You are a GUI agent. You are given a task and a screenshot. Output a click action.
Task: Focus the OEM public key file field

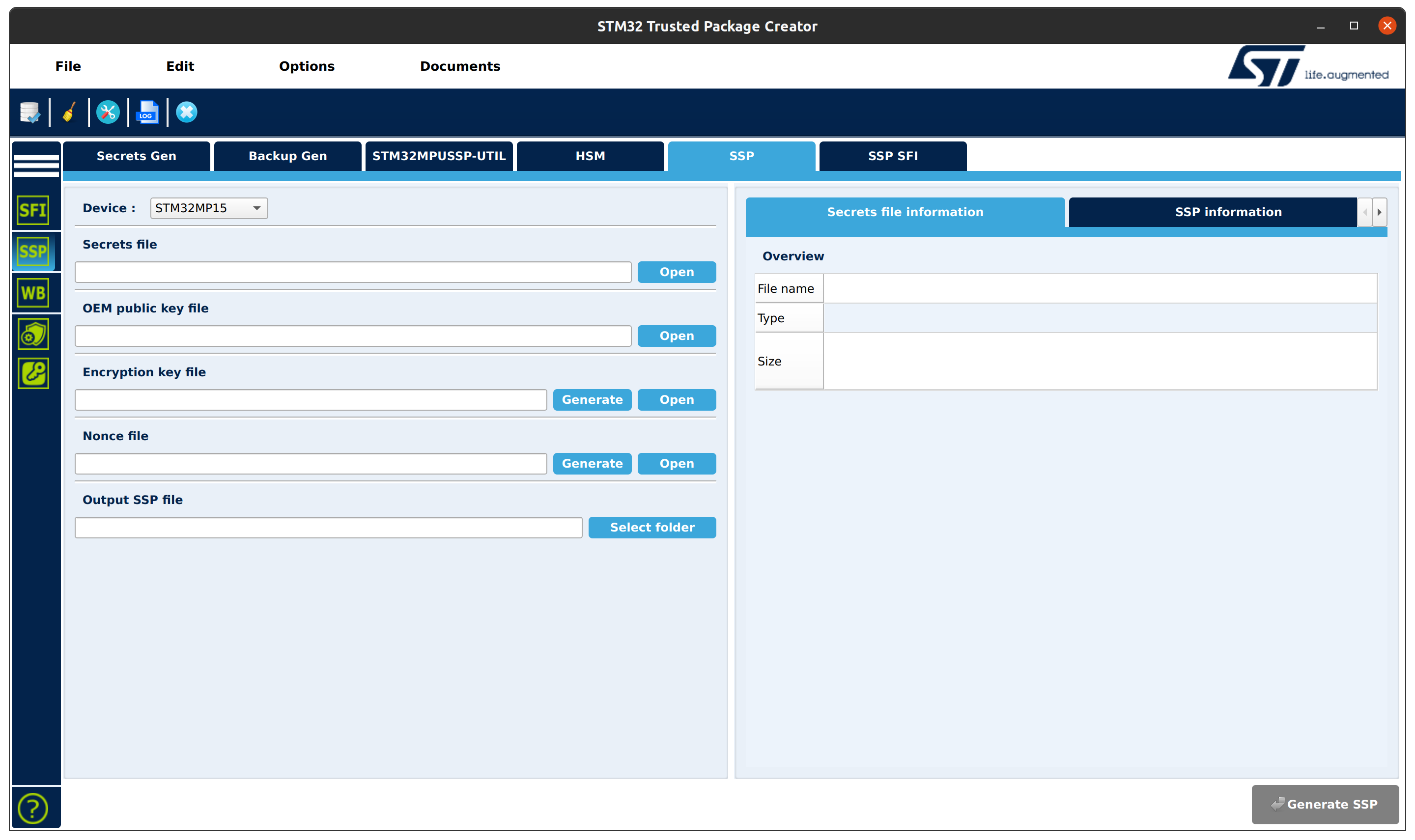(353, 336)
